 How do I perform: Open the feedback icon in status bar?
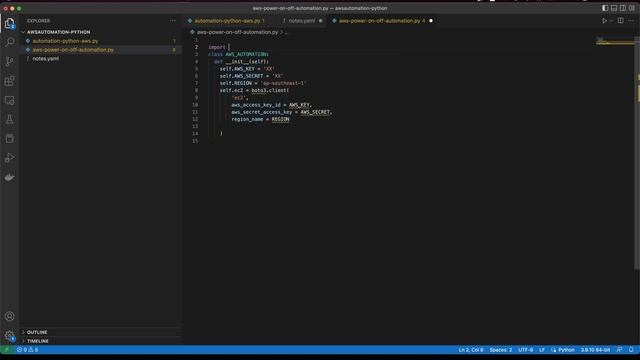(x=620, y=350)
